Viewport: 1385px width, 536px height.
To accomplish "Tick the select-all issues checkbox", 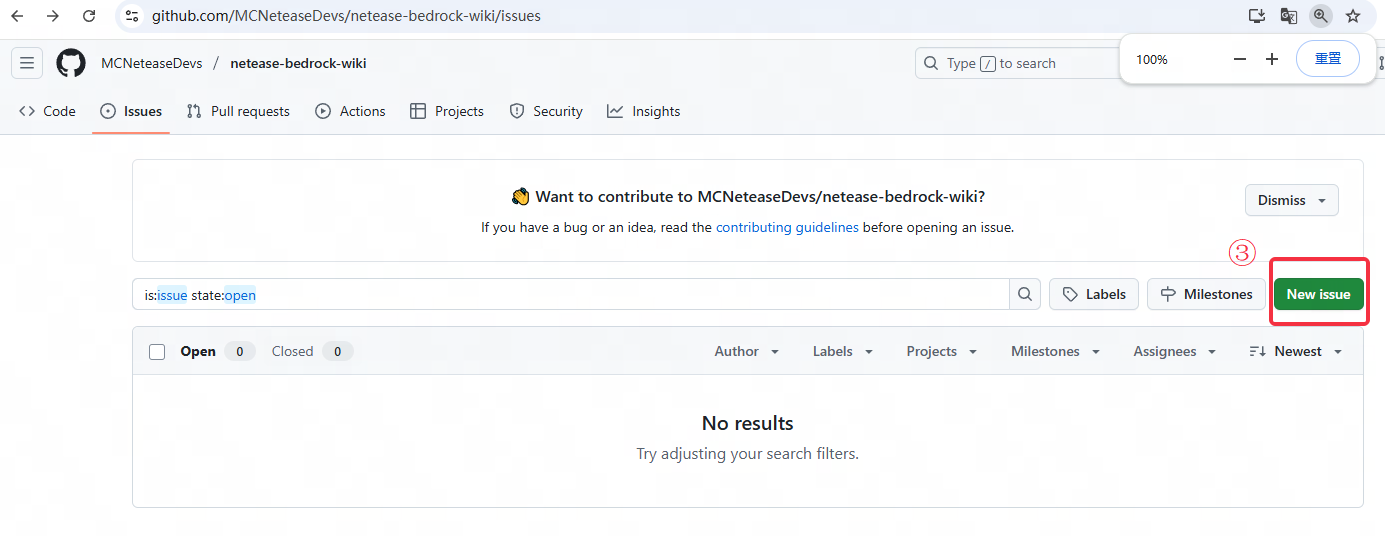I will point(157,352).
